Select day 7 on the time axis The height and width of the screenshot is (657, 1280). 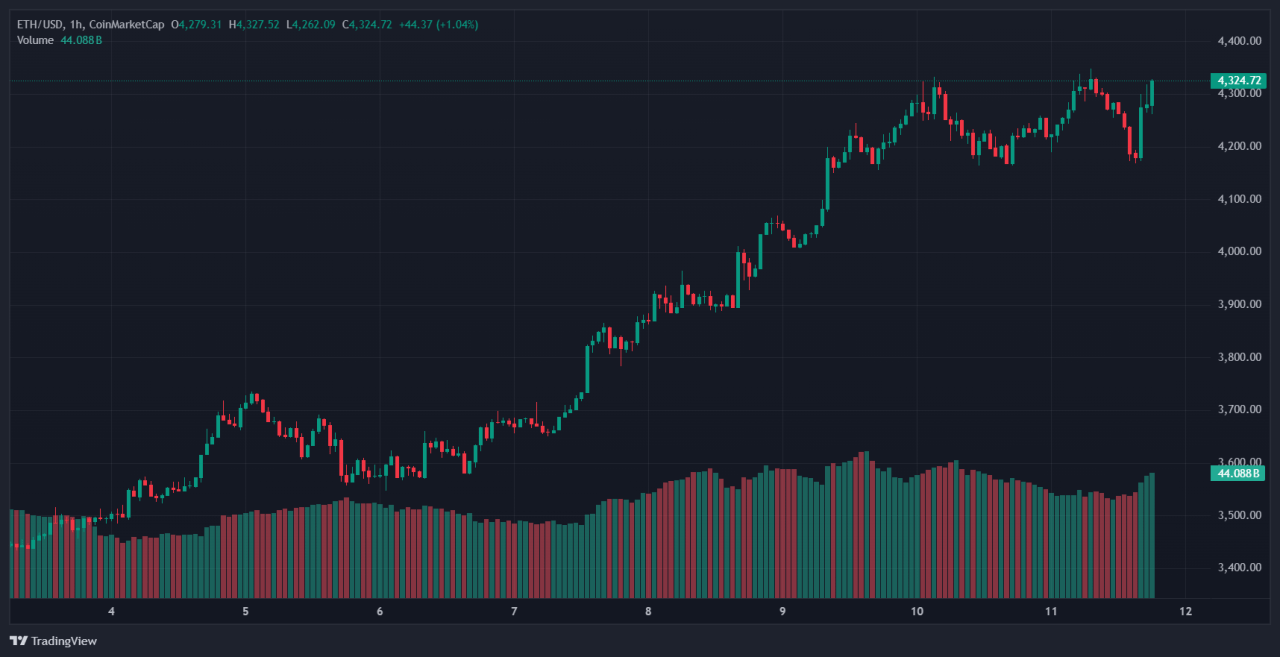pyautogui.click(x=514, y=611)
